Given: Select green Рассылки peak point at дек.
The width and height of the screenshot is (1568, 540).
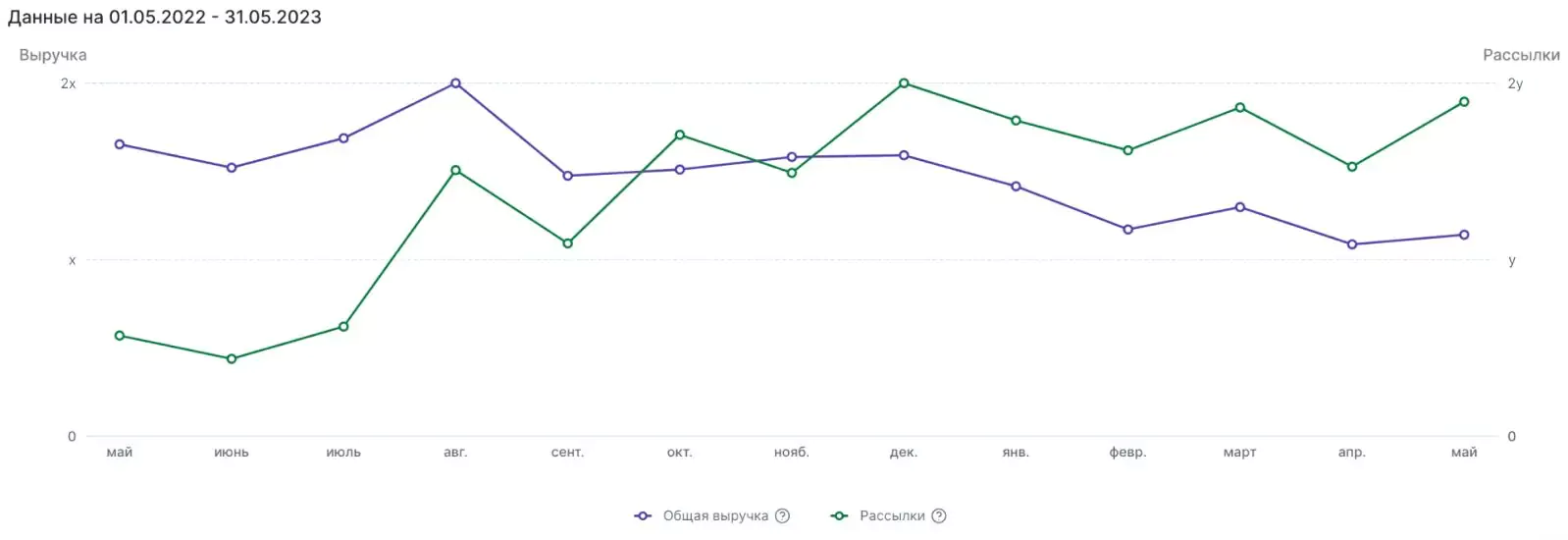Looking at the screenshot, I should 904,83.
